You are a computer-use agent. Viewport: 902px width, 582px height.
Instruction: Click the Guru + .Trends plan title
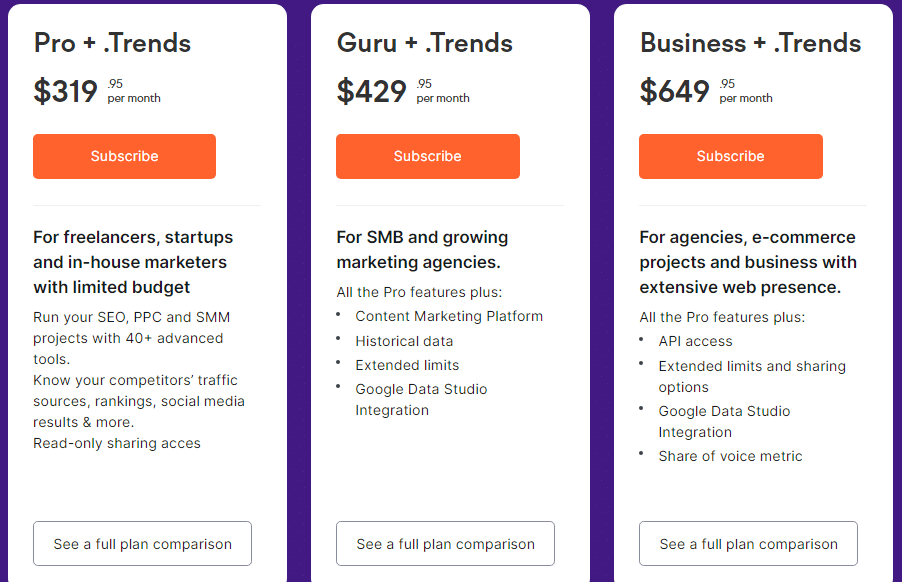(425, 43)
